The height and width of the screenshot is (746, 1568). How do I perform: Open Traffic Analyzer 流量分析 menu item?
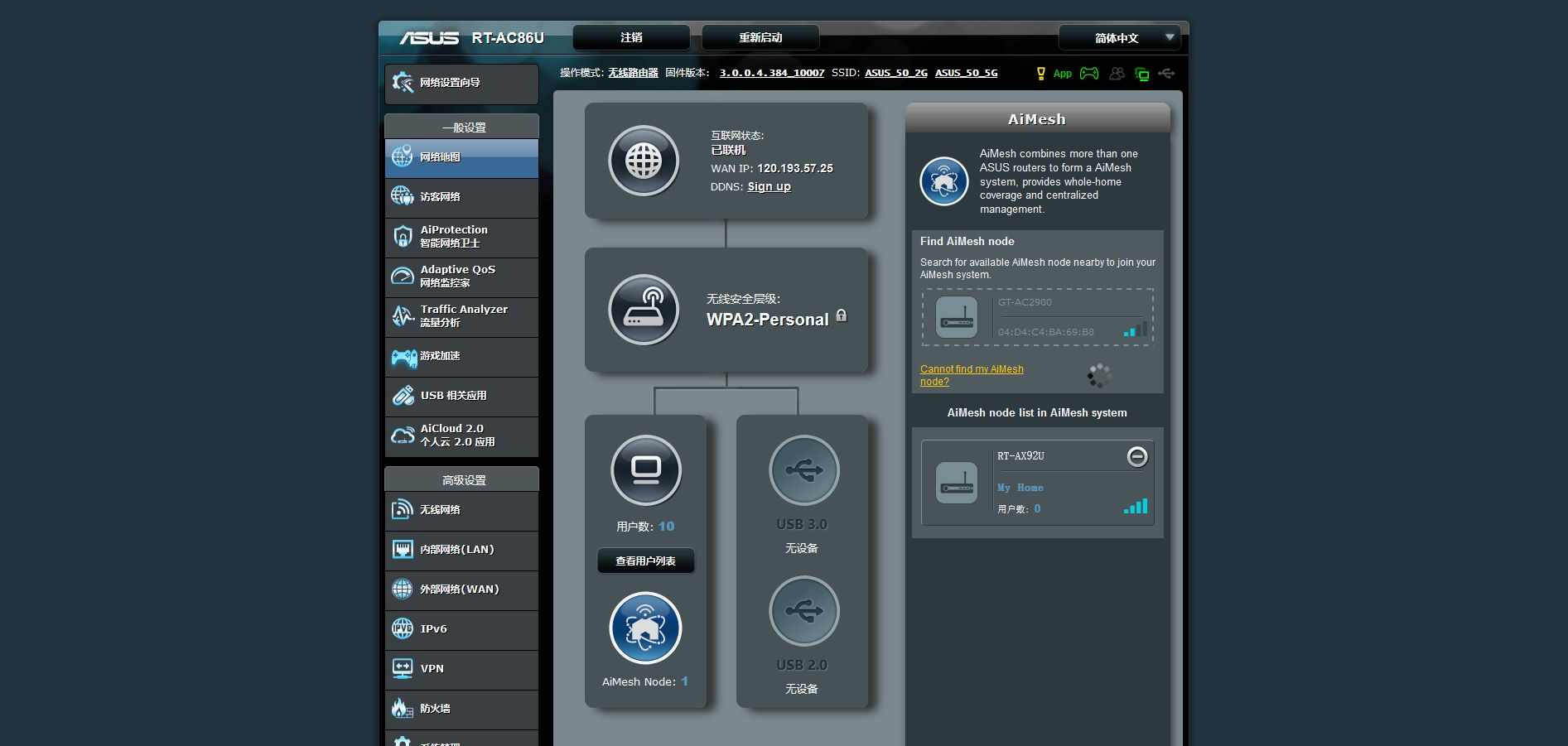pos(461,316)
